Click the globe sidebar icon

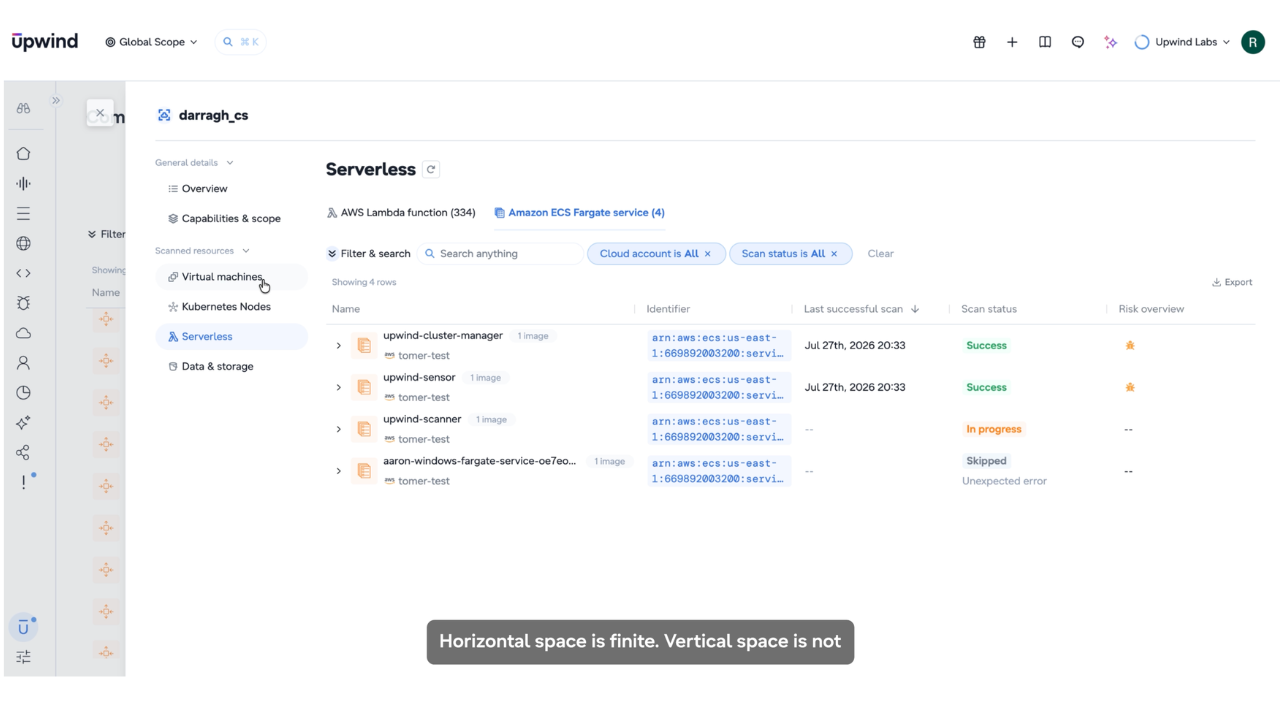(x=23, y=243)
